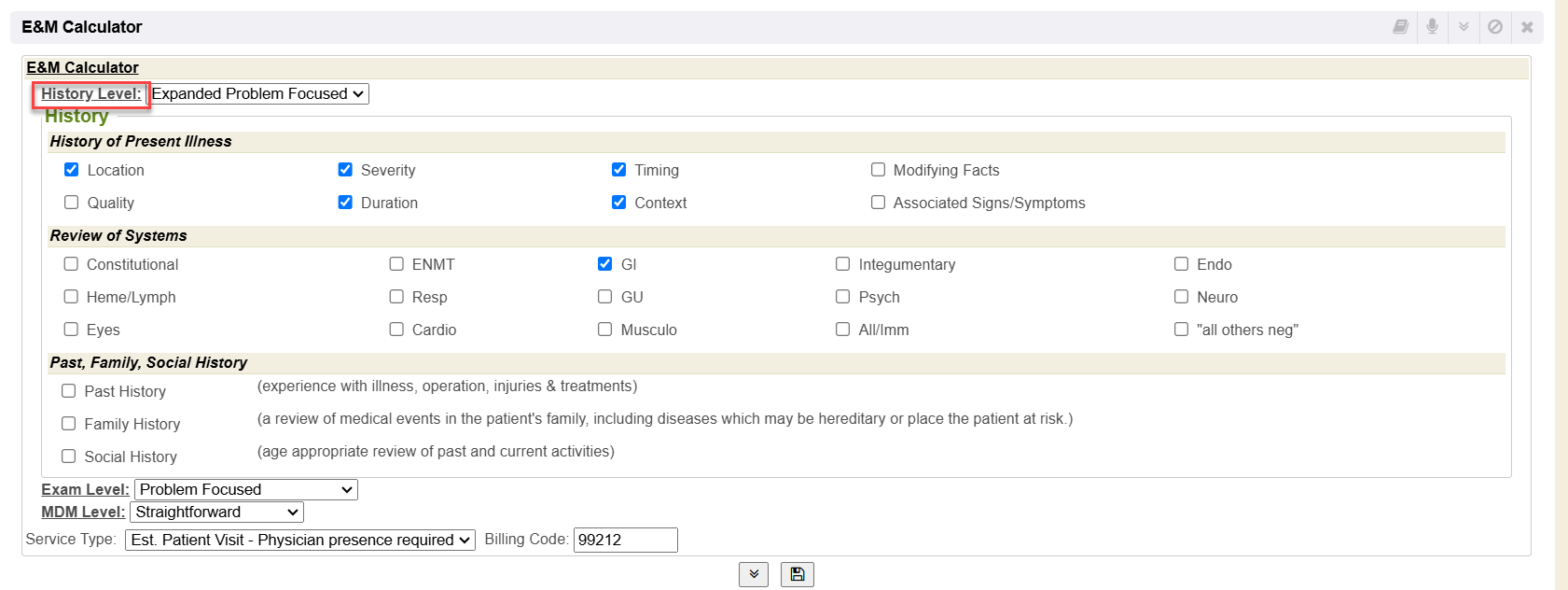The image size is (1568, 590).
Task: Check the Quality checkbox
Action: click(72, 203)
